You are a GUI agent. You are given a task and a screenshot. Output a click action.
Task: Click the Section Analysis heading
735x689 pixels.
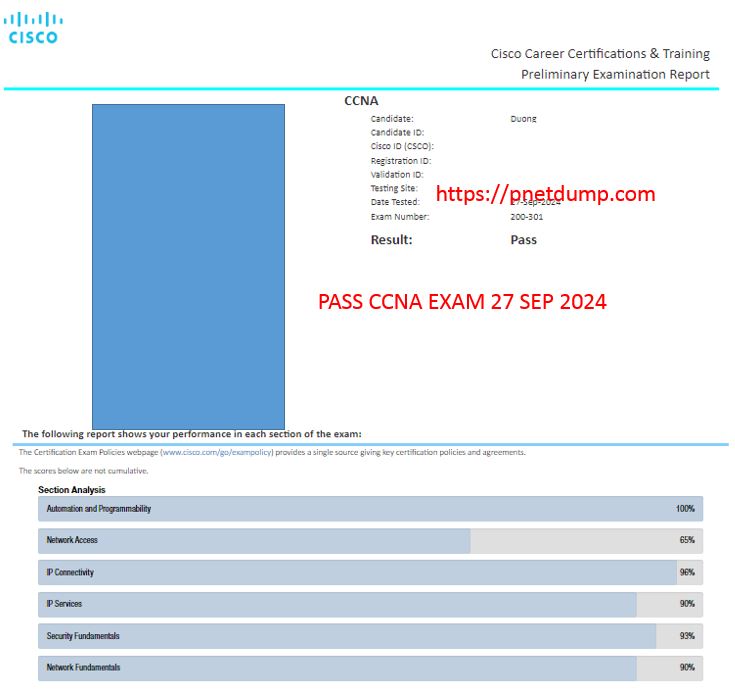71,490
